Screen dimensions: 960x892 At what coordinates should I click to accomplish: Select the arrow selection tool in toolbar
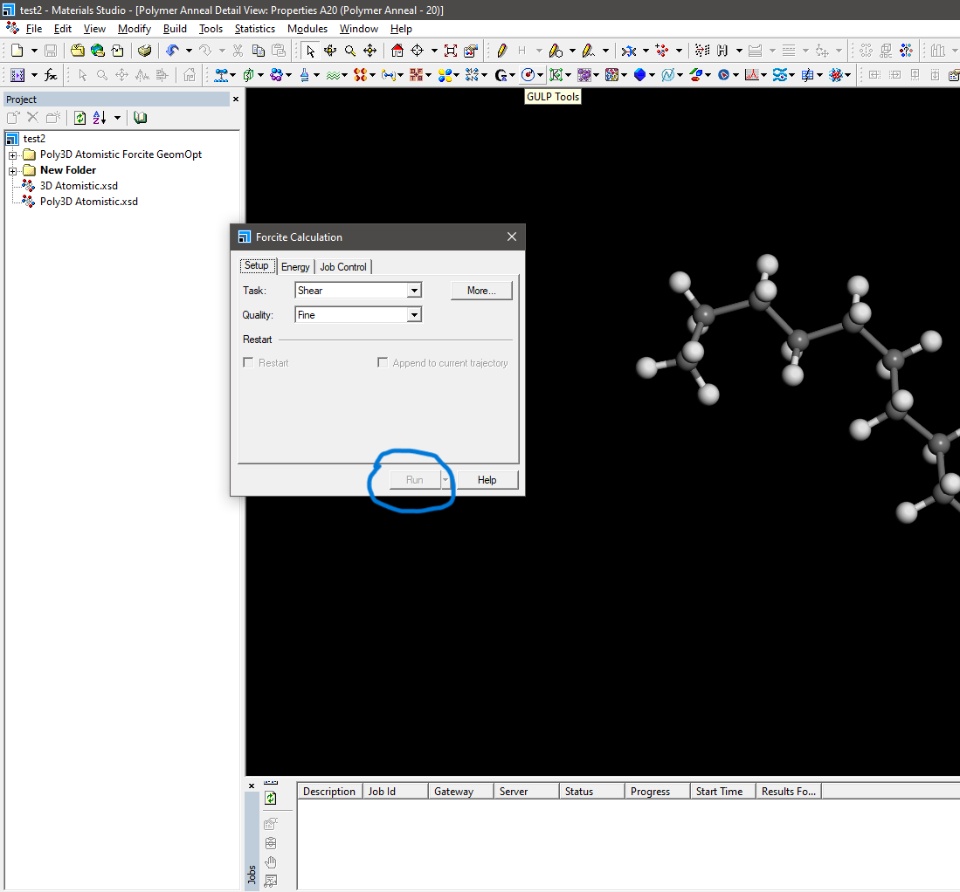[310, 50]
